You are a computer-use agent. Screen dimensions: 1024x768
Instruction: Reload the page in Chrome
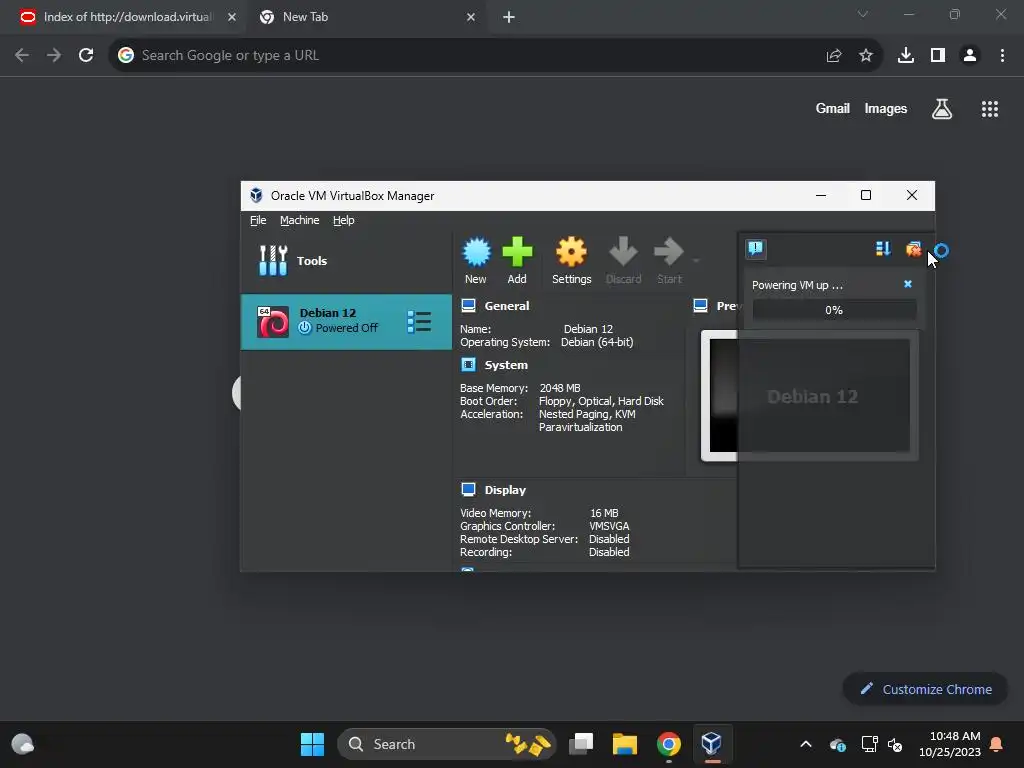pyautogui.click(x=86, y=56)
